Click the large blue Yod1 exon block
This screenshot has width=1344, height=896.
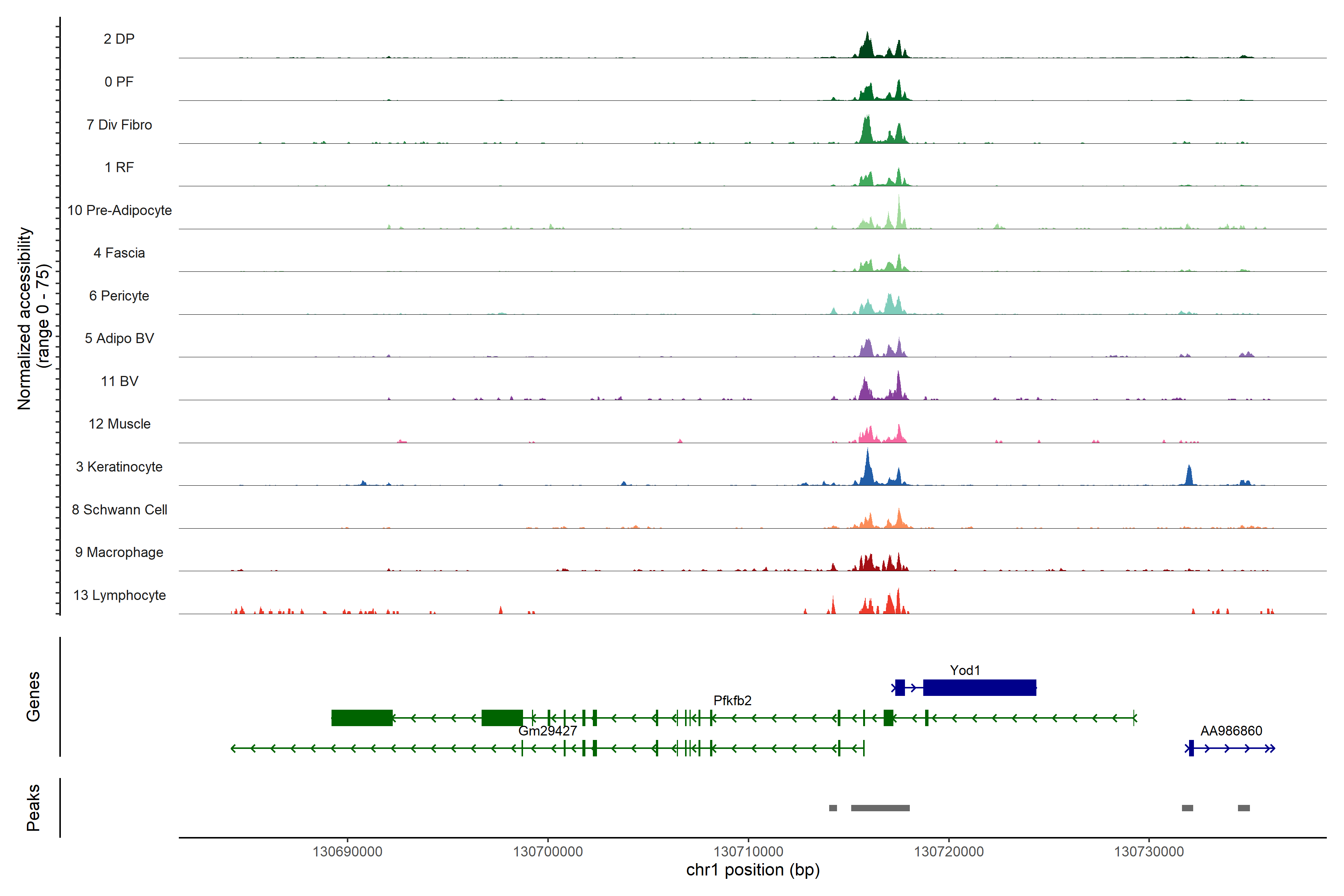click(x=979, y=687)
